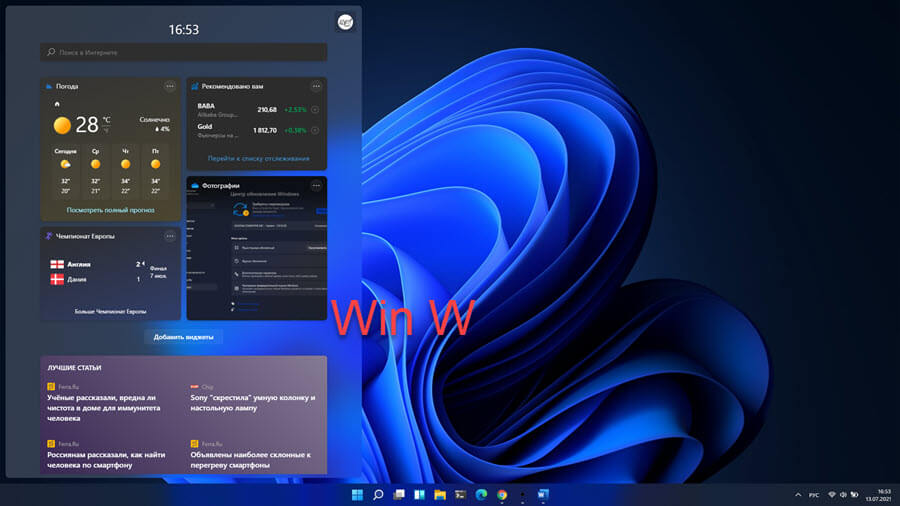This screenshot has height=506, width=900.
Task: Open battery status tray icon
Action: [x=855, y=495]
